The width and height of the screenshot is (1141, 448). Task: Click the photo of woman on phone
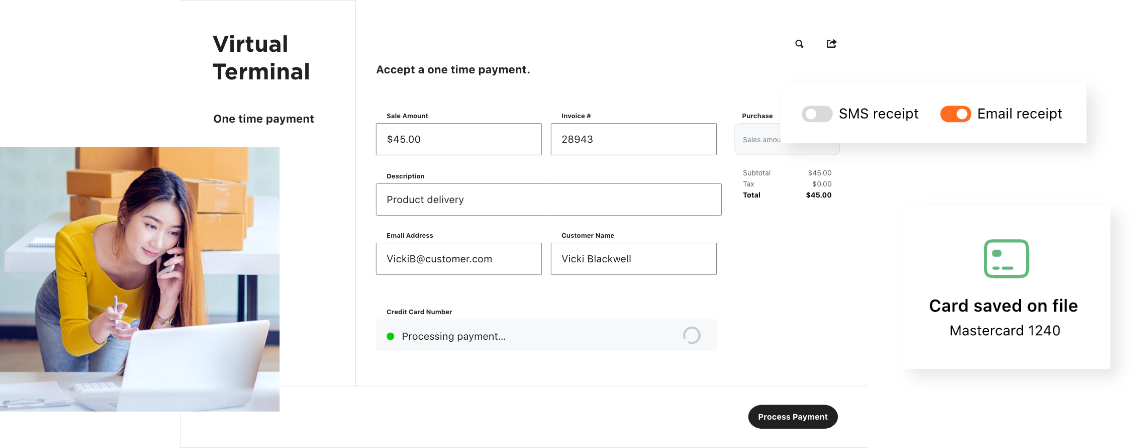[140, 278]
